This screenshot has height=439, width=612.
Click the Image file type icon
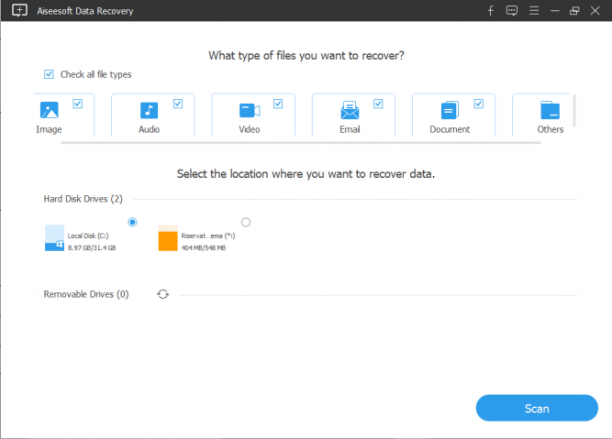(x=49, y=110)
